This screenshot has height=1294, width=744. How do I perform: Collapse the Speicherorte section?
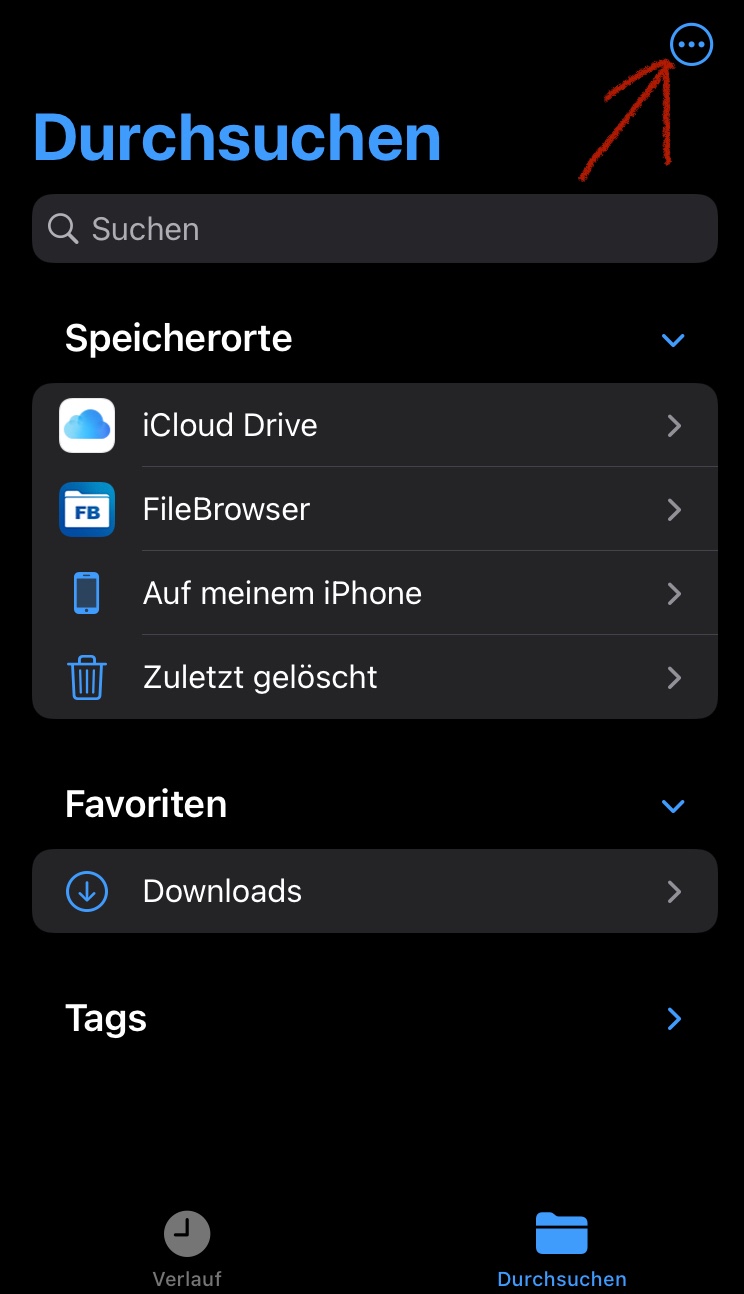click(x=673, y=340)
